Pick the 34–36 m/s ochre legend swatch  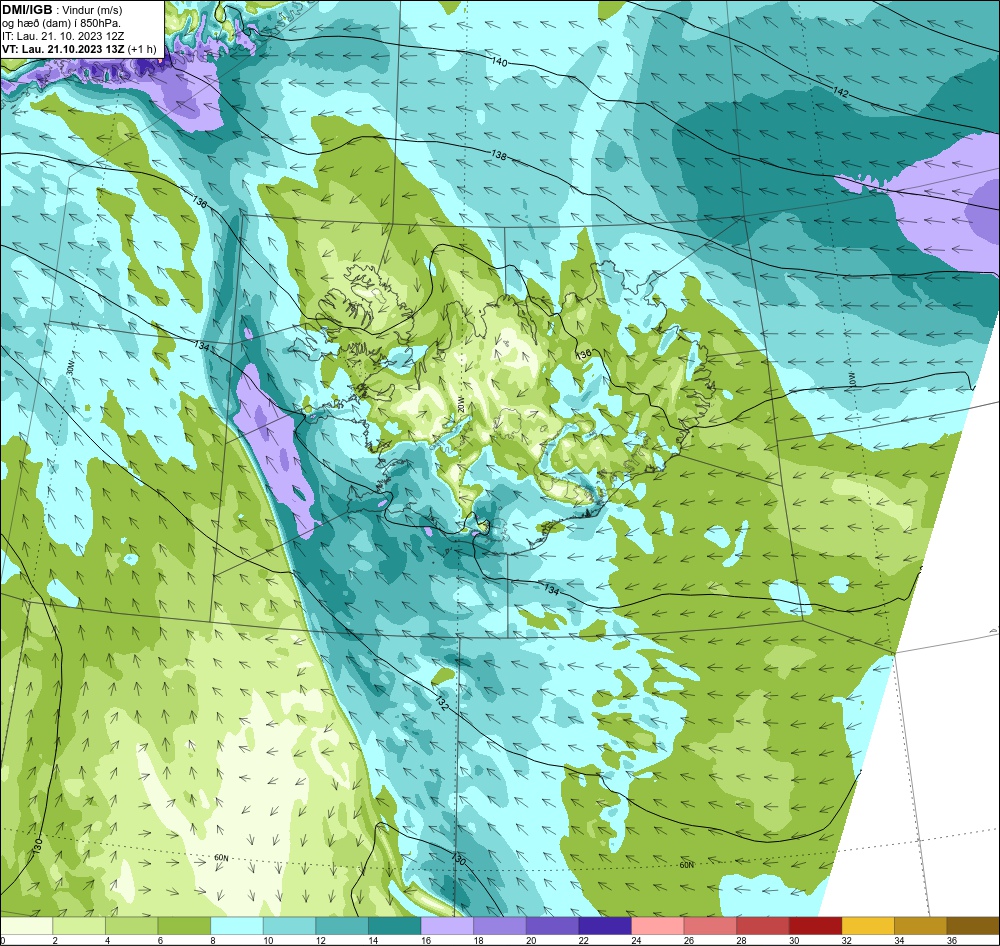(x=921, y=925)
